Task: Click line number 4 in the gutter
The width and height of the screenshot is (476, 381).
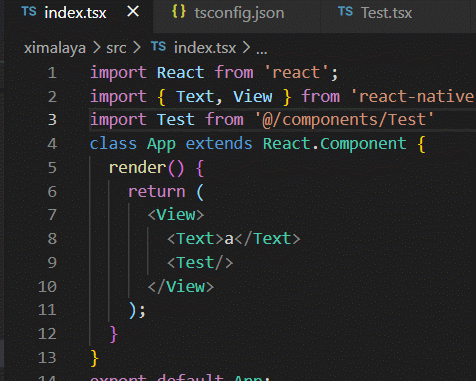Action: coord(52,144)
